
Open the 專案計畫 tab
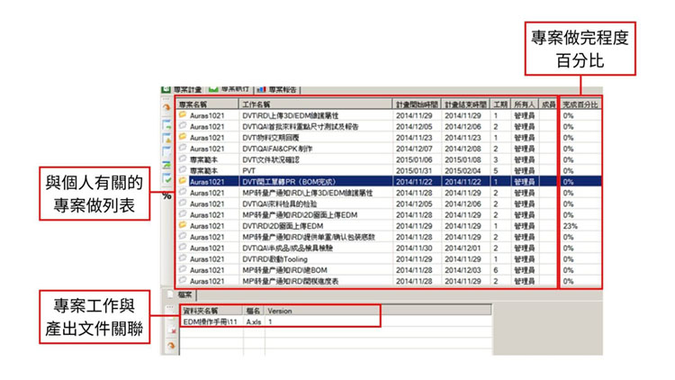pyautogui.click(x=182, y=90)
